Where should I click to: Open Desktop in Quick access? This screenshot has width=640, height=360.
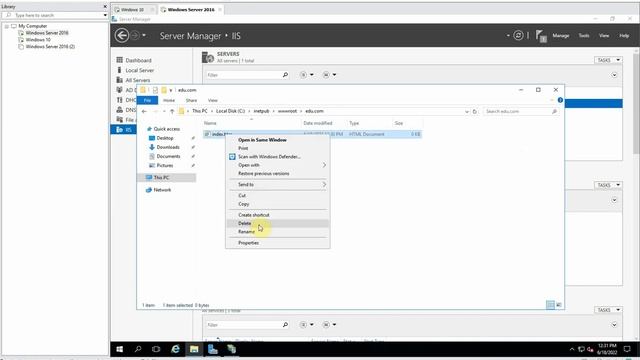coord(165,138)
